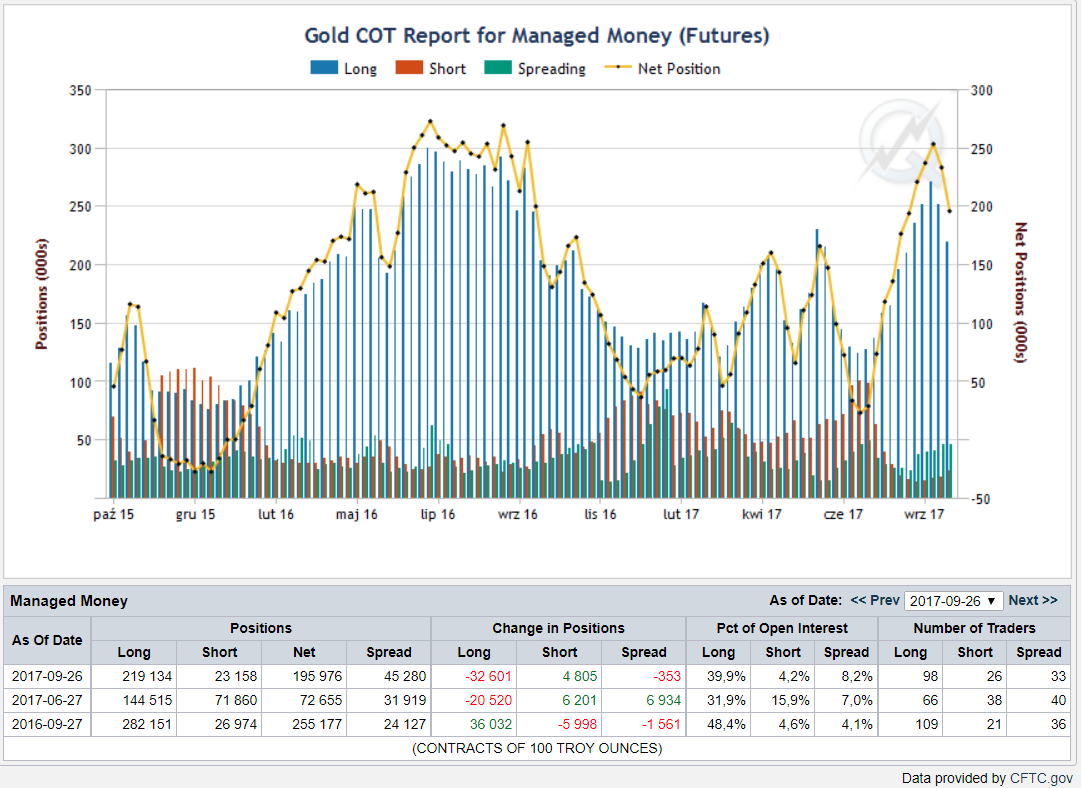This screenshot has height=788, width=1082.
Task: Click the Change in Positions group header
Action: 558,628
